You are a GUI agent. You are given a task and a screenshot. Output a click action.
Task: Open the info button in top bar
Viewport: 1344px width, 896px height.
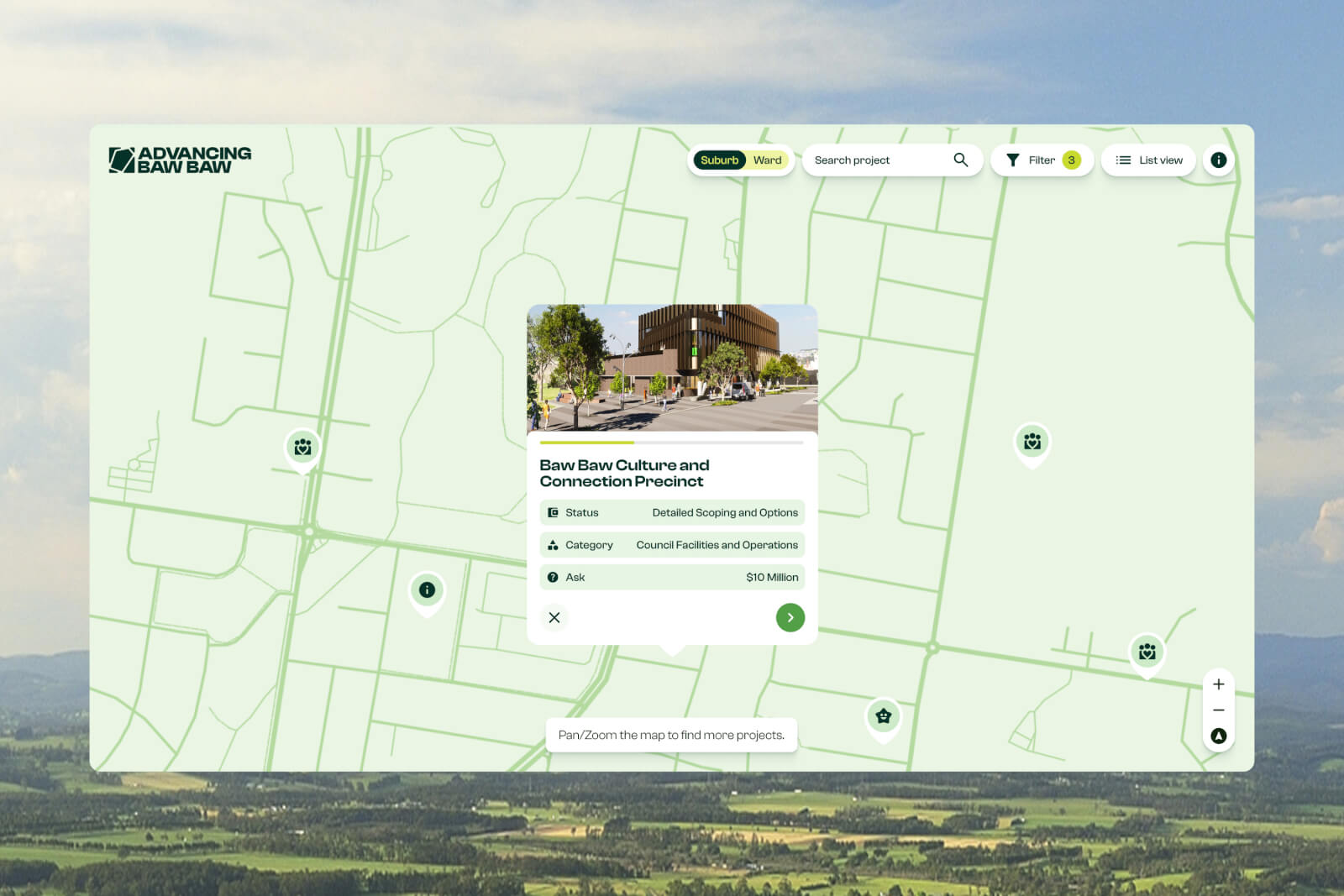click(1218, 160)
